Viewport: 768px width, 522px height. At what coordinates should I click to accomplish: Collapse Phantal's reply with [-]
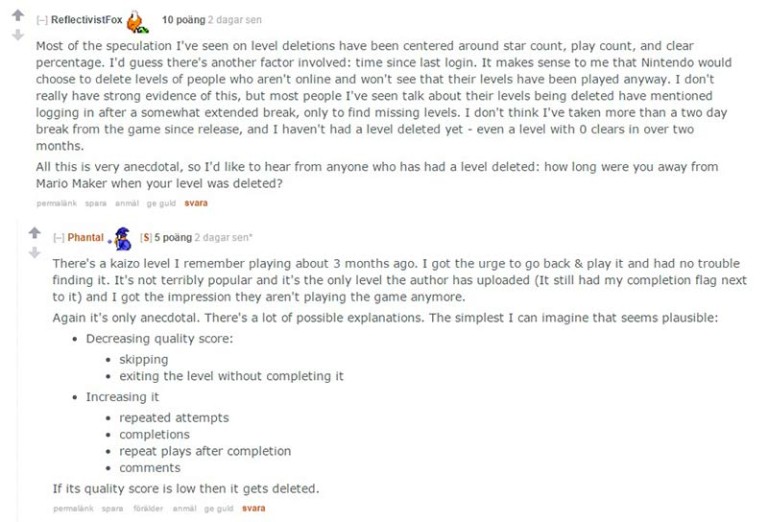pos(59,237)
